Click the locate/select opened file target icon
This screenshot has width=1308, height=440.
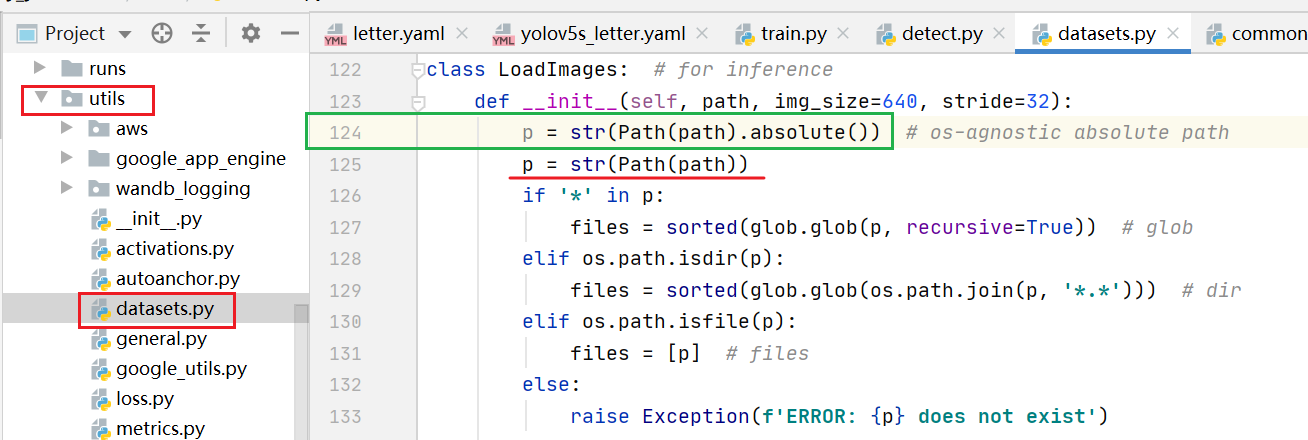[162, 34]
